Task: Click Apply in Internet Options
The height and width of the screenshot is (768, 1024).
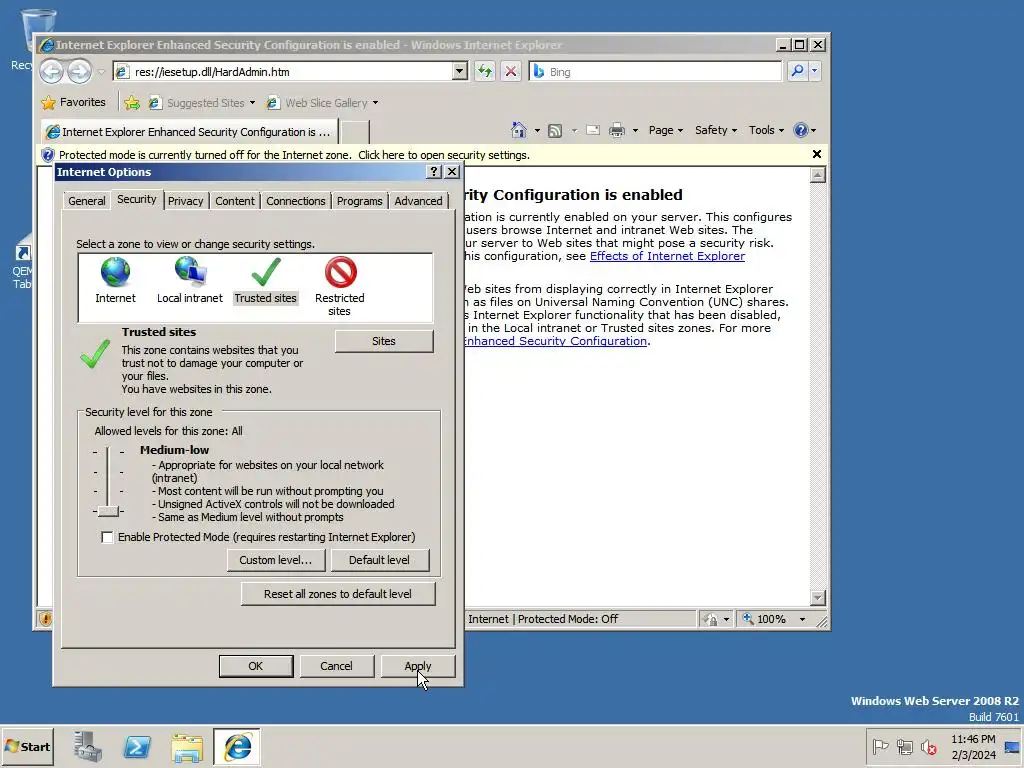Action: pyautogui.click(x=418, y=666)
